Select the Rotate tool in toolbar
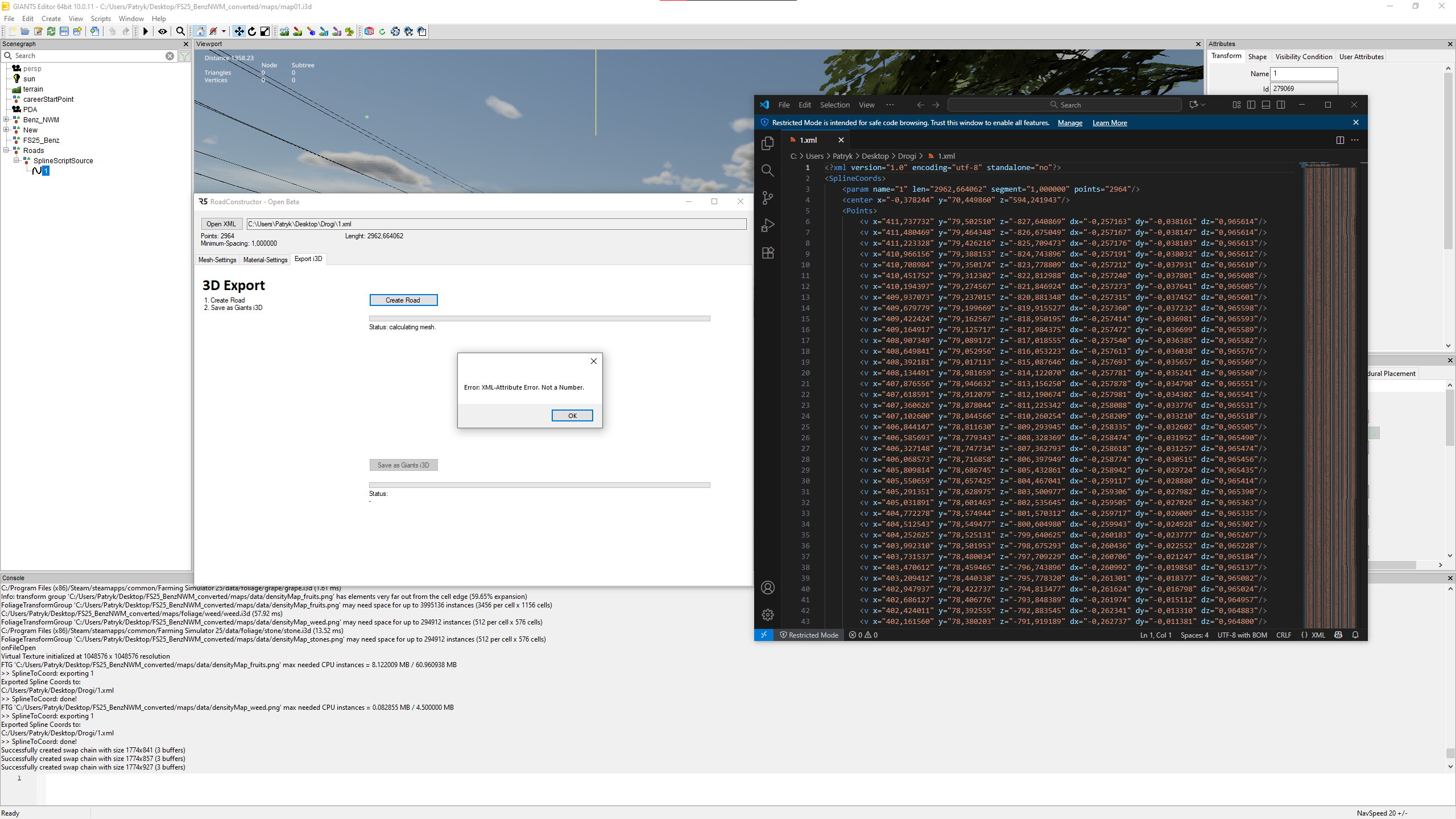Viewport: 1456px width, 819px height. [252, 32]
